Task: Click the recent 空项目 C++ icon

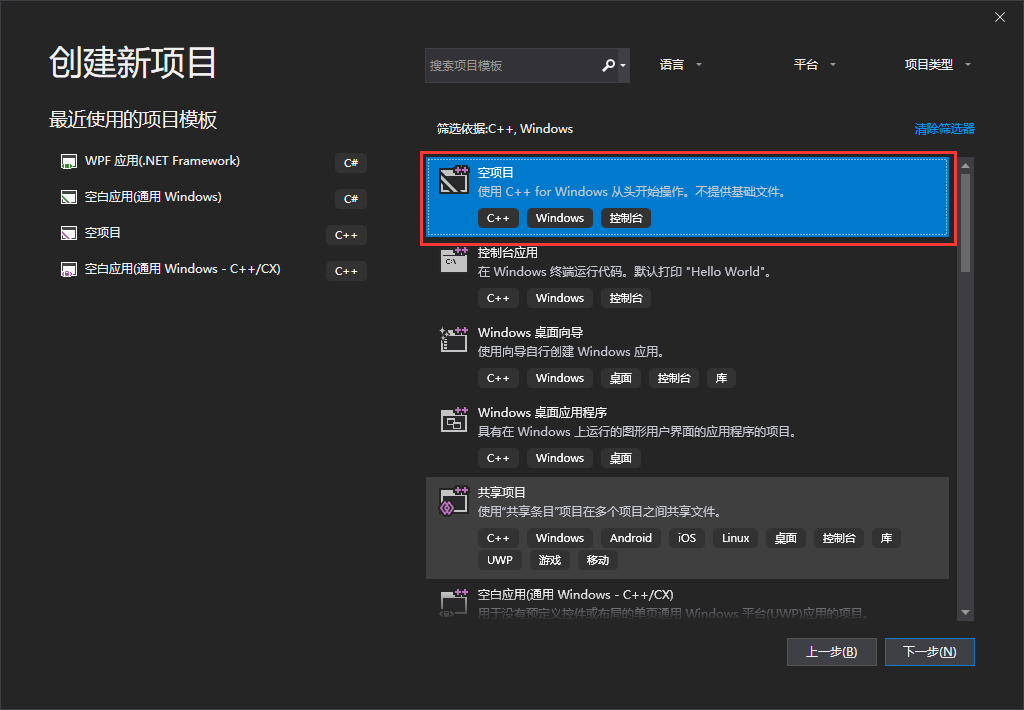Action: [x=69, y=233]
